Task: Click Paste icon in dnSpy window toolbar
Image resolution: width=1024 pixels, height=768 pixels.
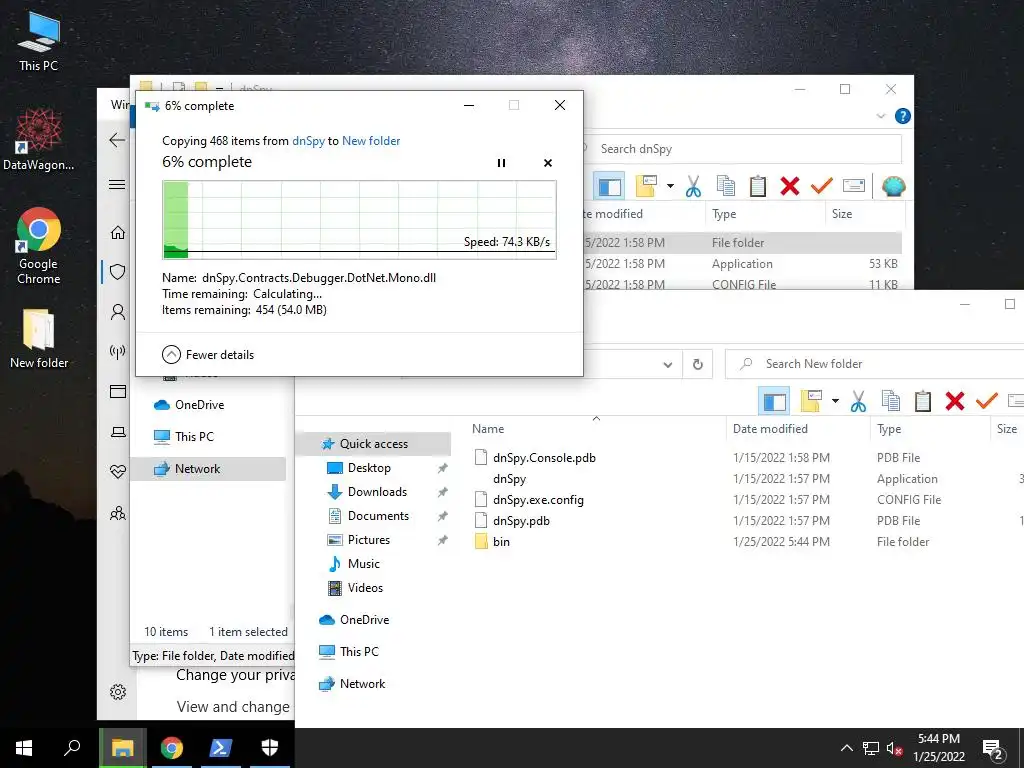Action: pos(758,186)
